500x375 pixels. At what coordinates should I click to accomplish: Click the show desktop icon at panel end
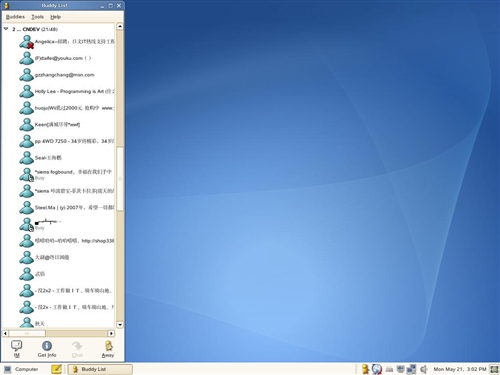pyautogui.click(x=494, y=369)
